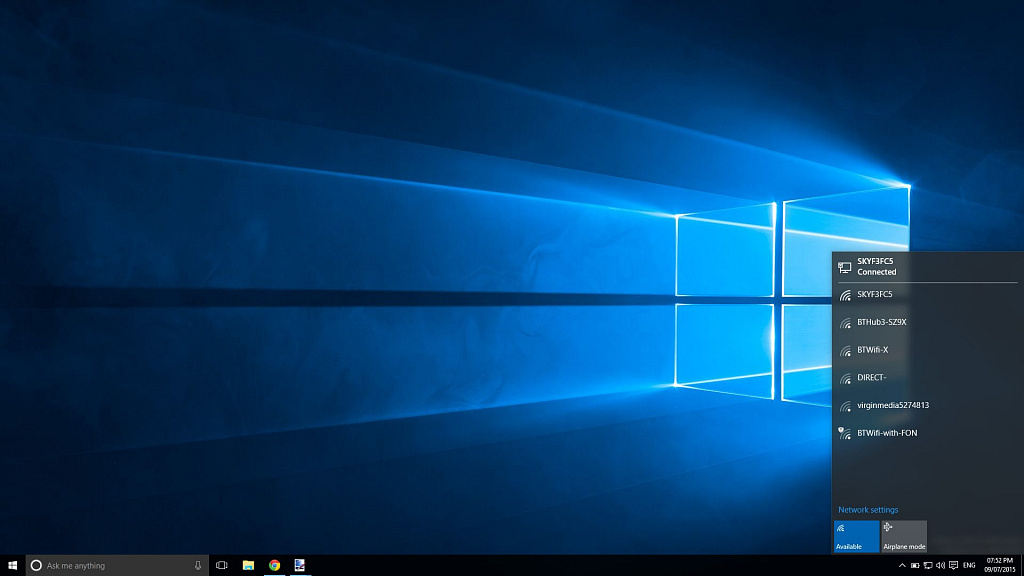Open File Explorer from the taskbar

248,566
